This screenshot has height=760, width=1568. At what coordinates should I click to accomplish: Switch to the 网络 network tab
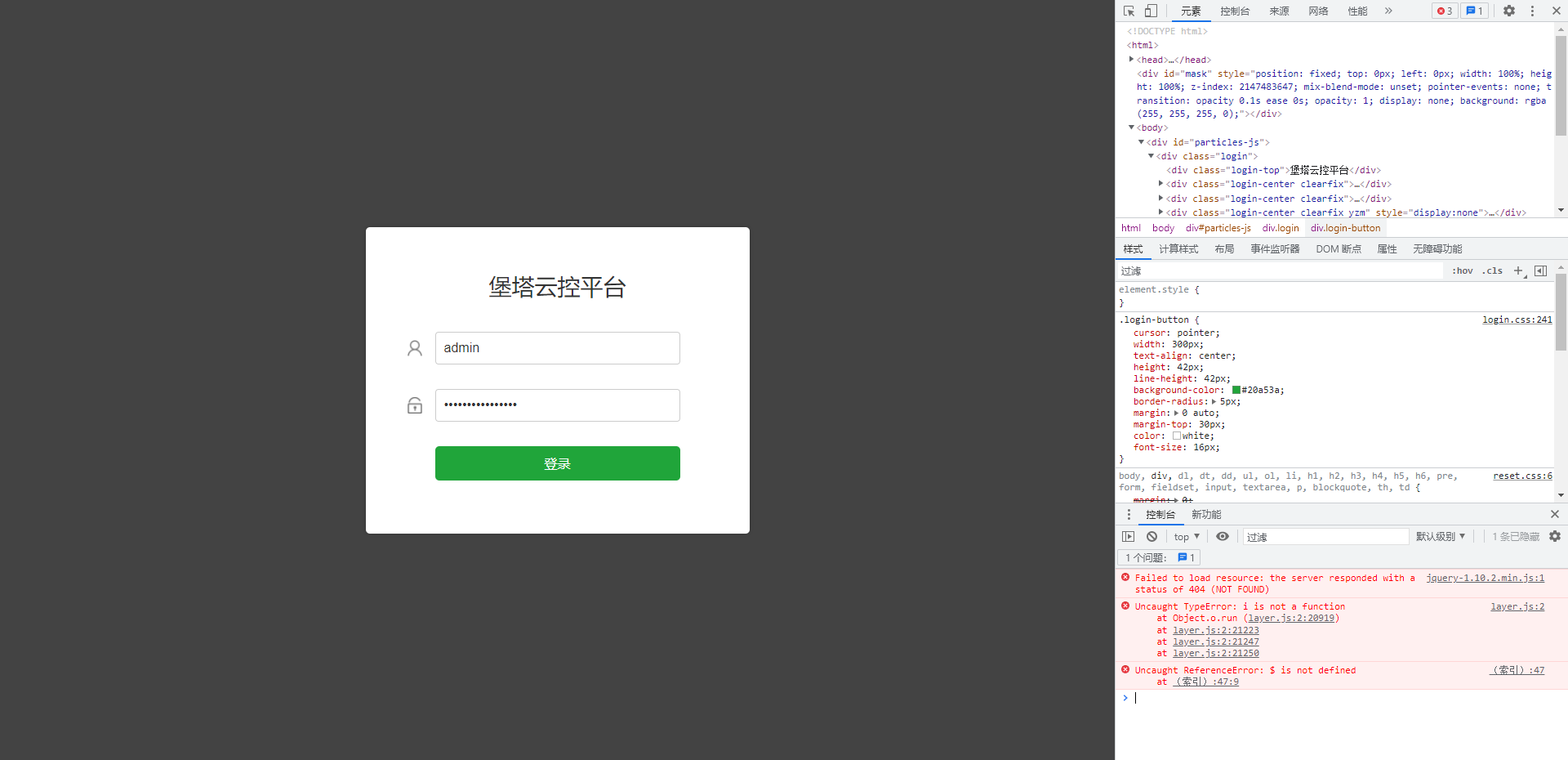1318,11
